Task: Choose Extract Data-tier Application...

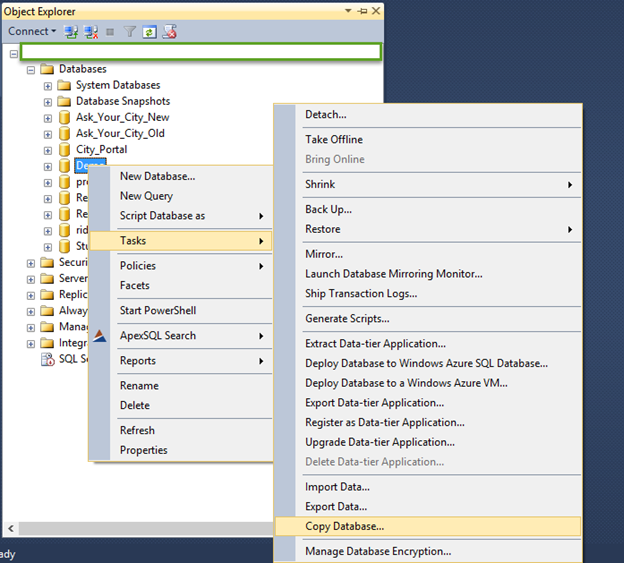Action: click(428, 344)
